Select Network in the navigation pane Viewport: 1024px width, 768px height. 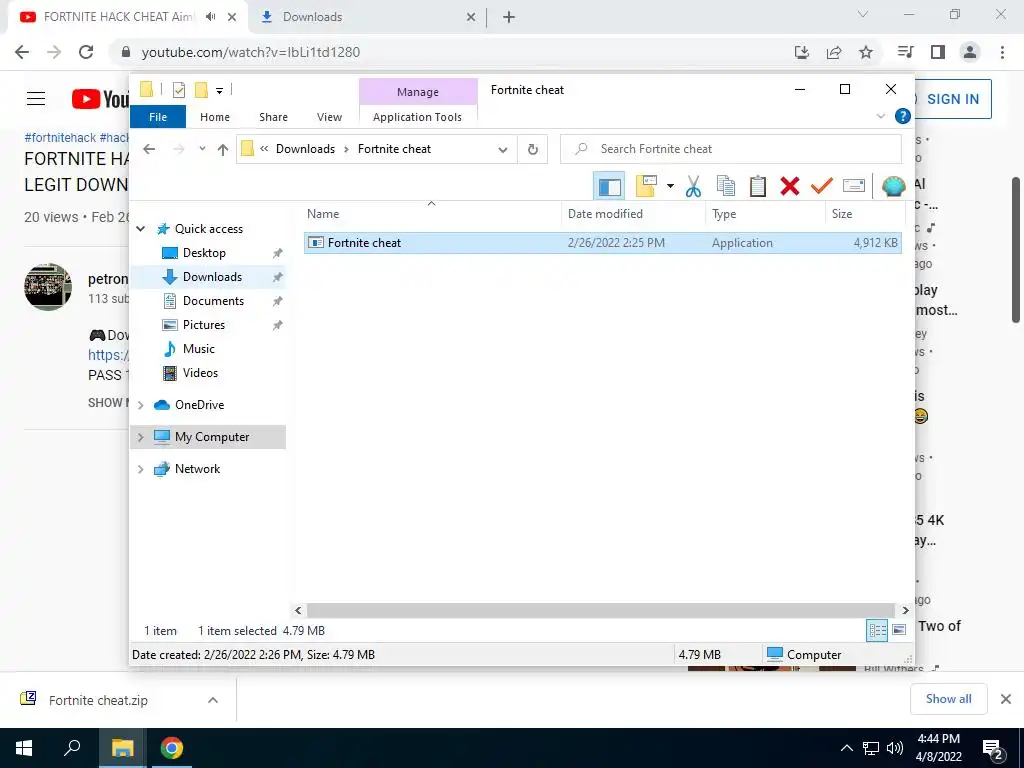coord(197,469)
